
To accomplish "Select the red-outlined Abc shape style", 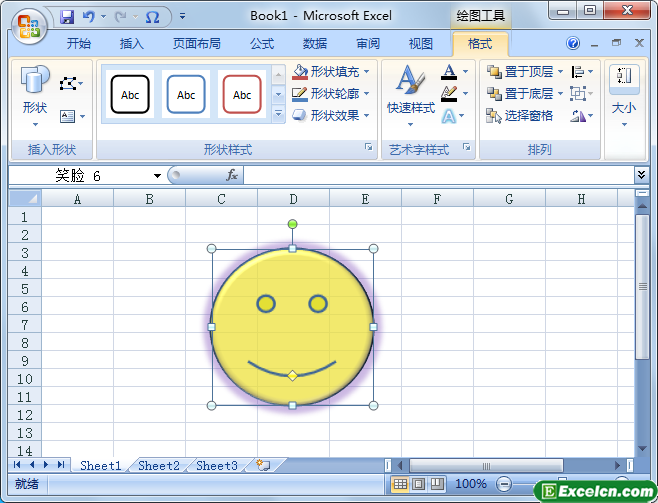I will (x=242, y=95).
